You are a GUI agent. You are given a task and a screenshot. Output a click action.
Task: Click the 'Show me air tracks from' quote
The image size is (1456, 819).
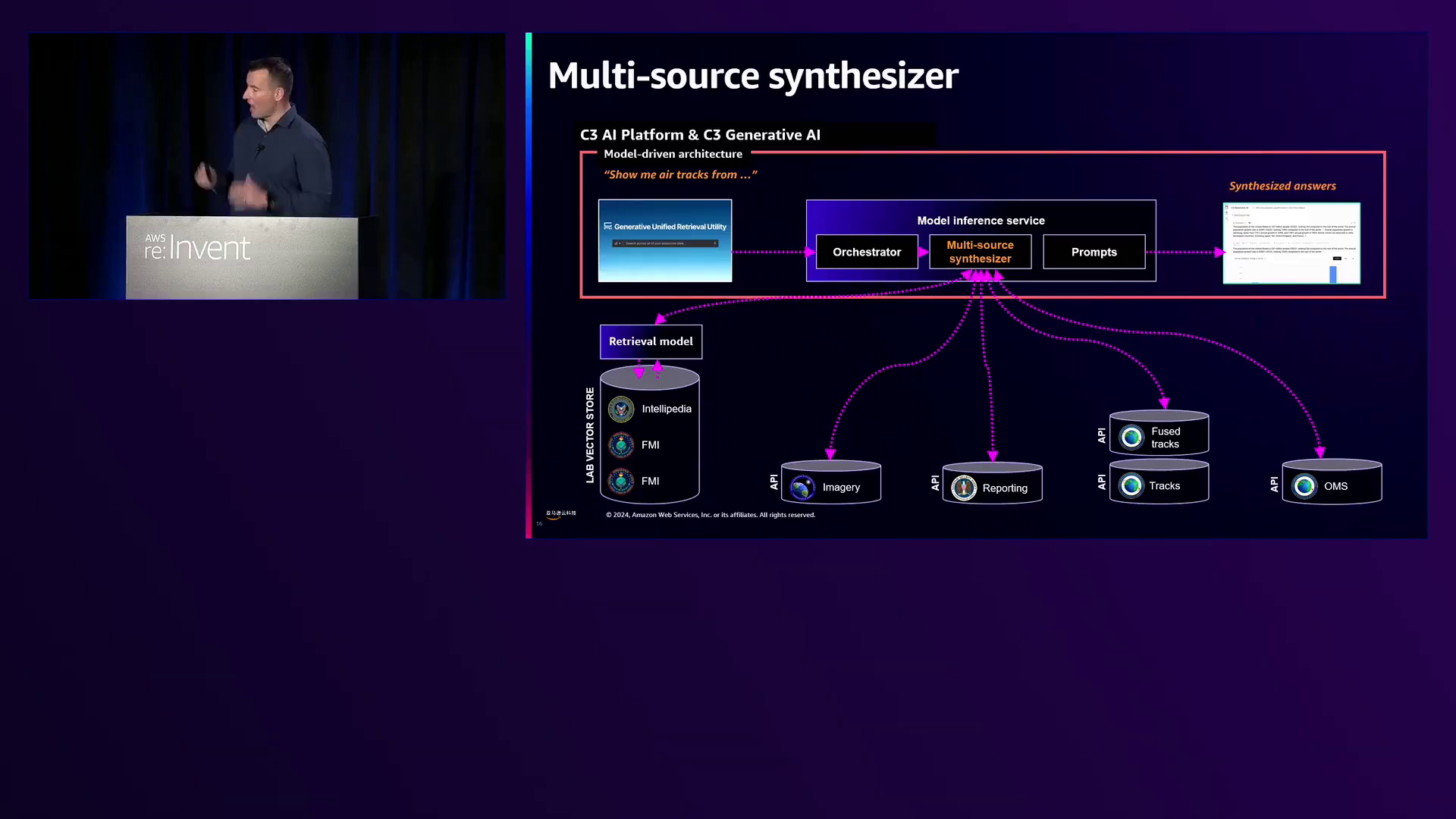coord(680,174)
